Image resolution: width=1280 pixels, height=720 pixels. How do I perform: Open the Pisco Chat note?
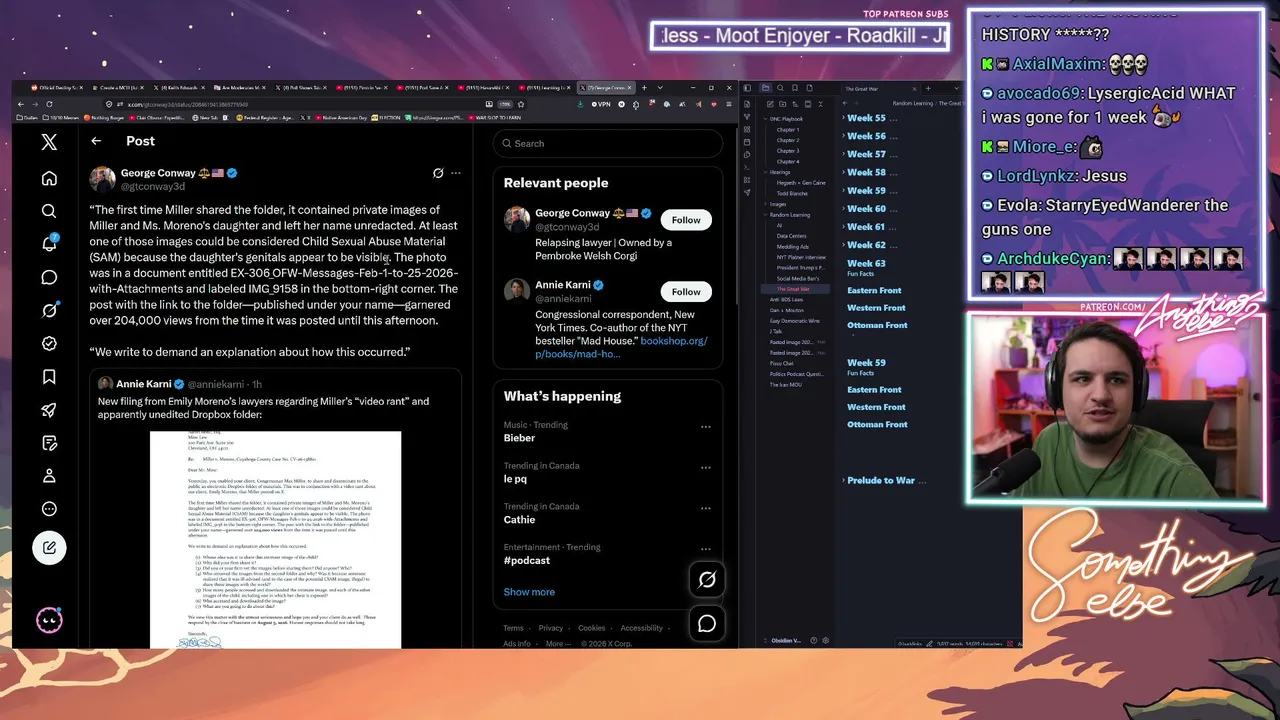point(781,363)
